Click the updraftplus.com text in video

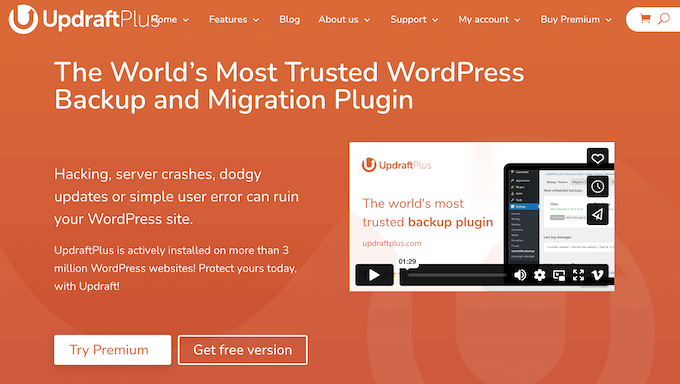click(x=392, y=243)
